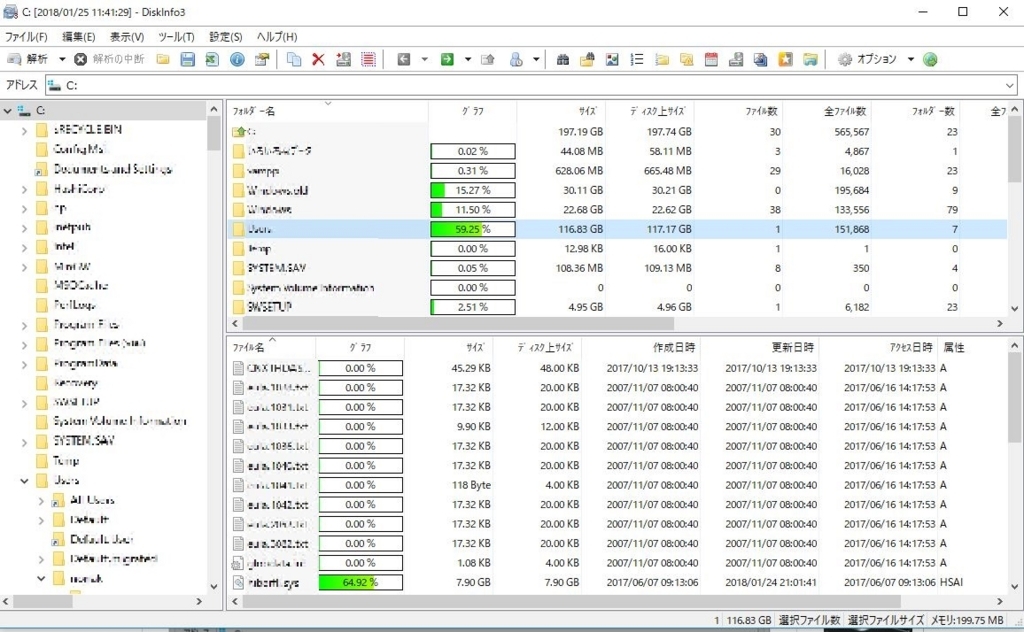Screen dimensions: 1024x632
Task: Click the user icon in toolbar
Action: pos(516,59)
